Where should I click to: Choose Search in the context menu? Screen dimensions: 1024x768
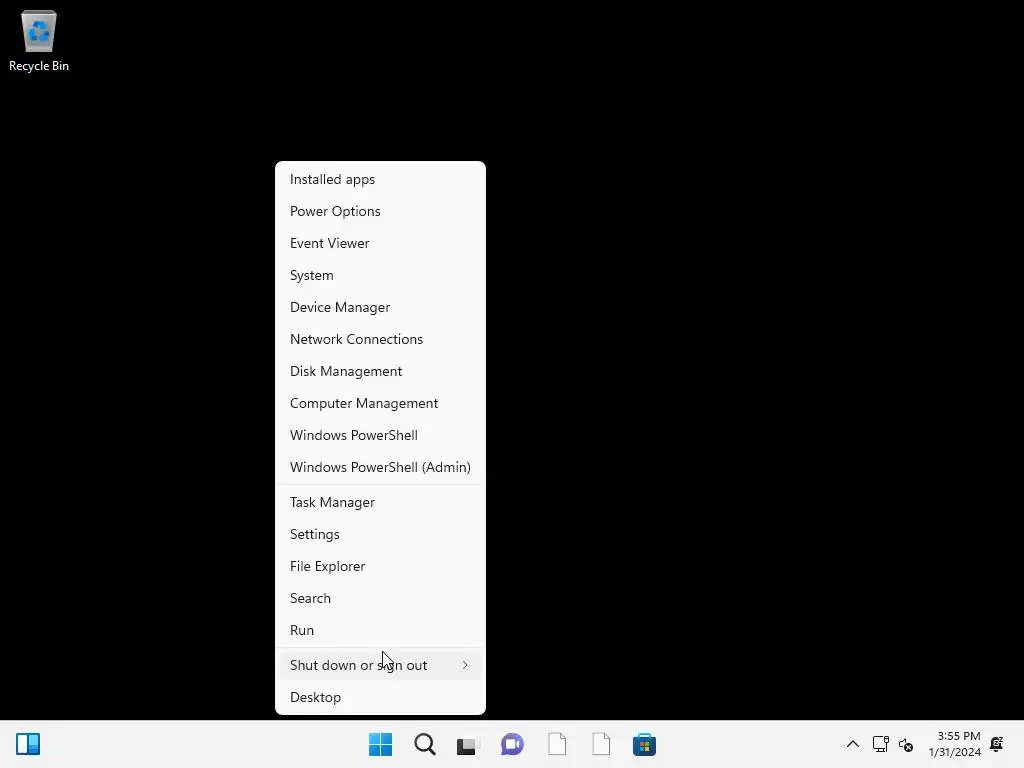(x=380, y=598)
